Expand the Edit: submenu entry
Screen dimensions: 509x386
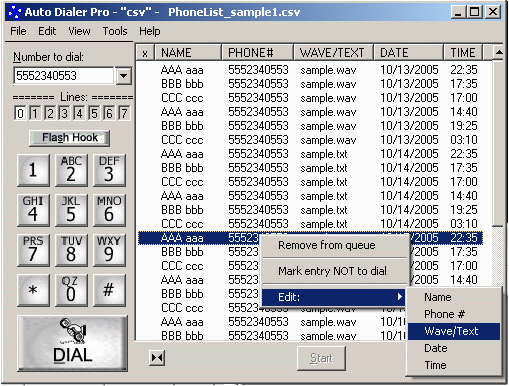click(334, 297)
